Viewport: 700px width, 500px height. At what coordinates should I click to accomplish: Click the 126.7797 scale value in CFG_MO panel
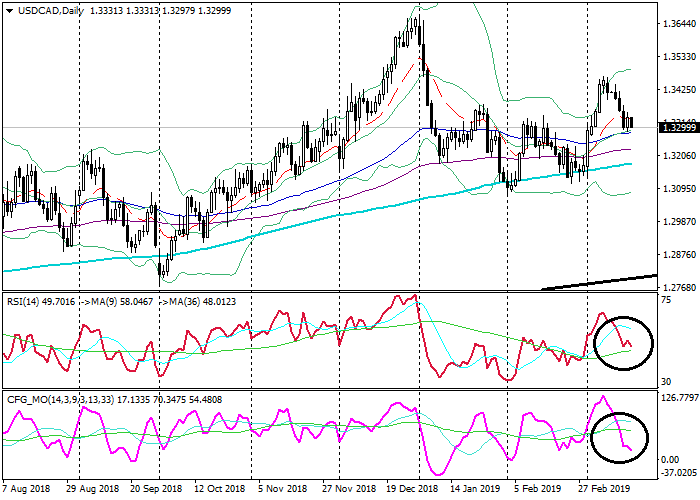(x=678, y=399)
